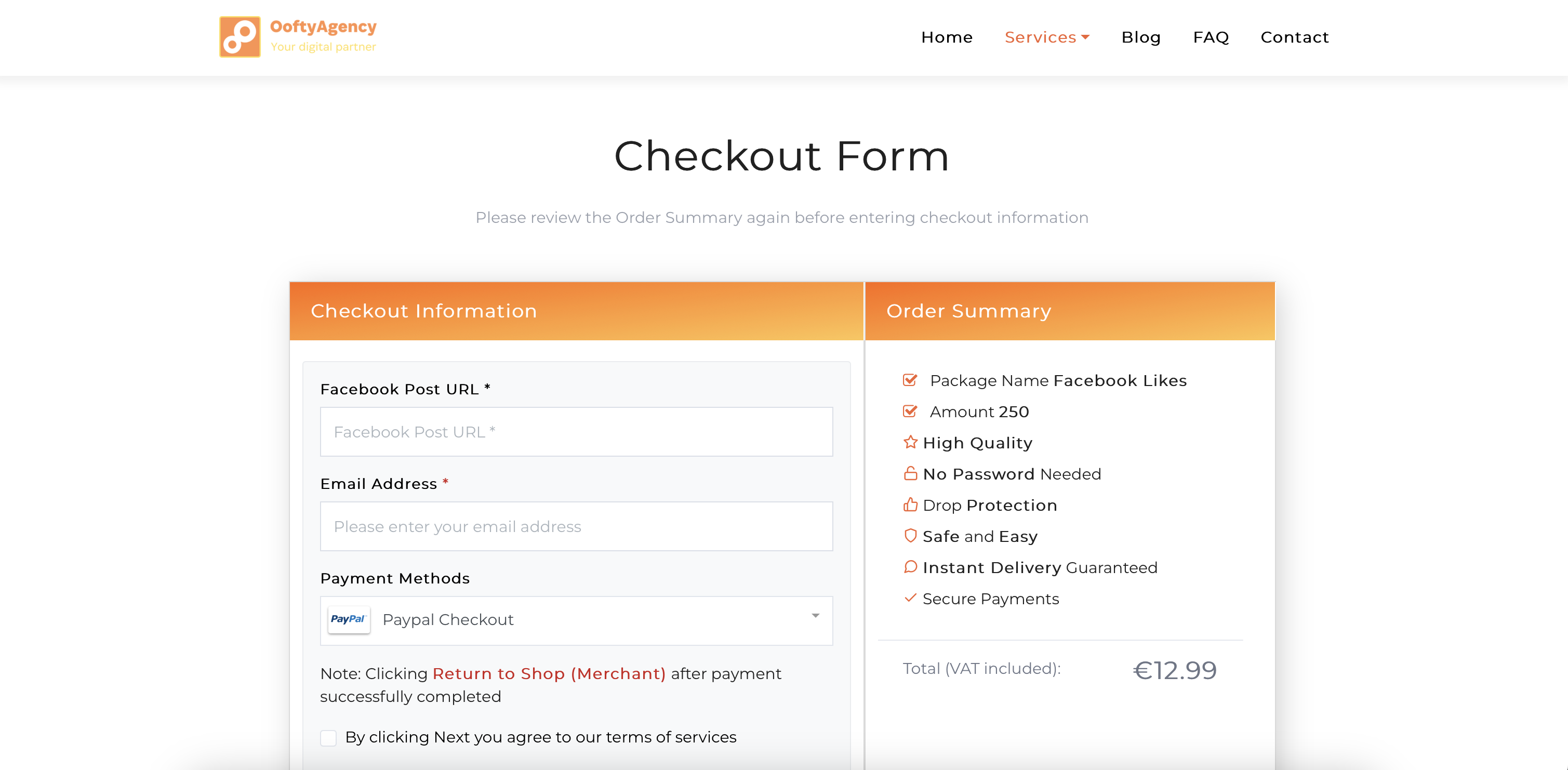Click the Instant Delivery Guaranteed text
Viewport: 1568px width, 770px height.
1040,567
